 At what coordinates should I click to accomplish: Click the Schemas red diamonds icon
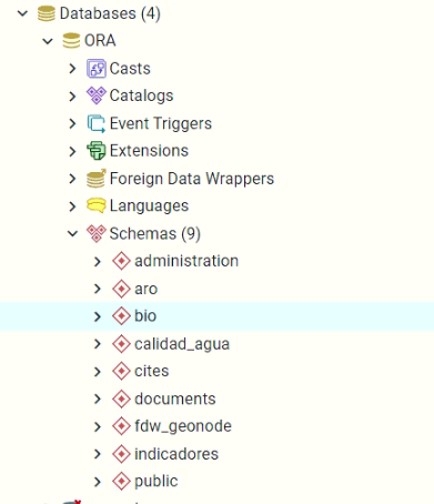[96, 233]
